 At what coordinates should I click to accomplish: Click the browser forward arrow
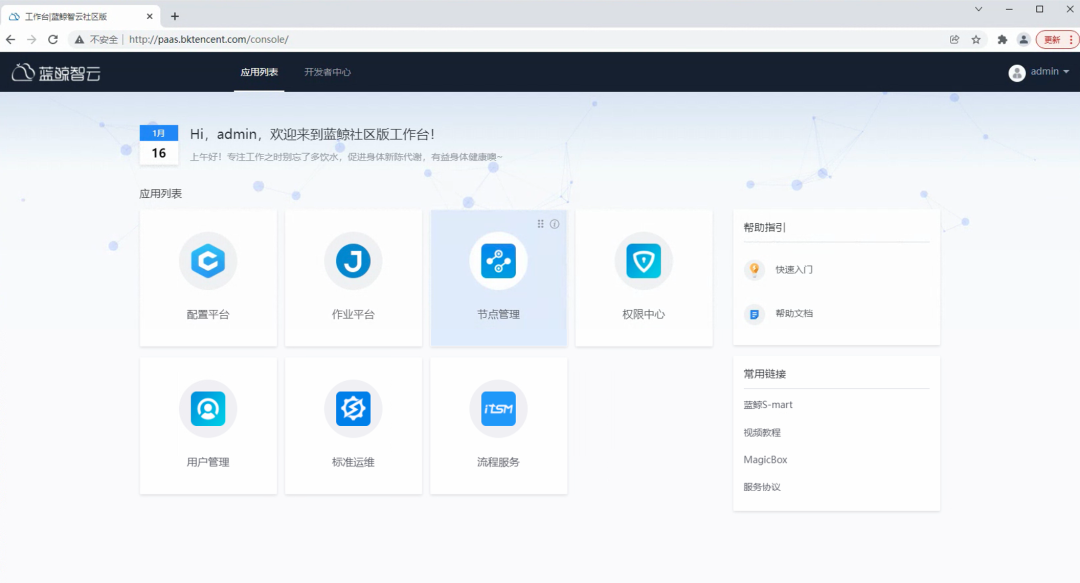click(x=32, y=39)
